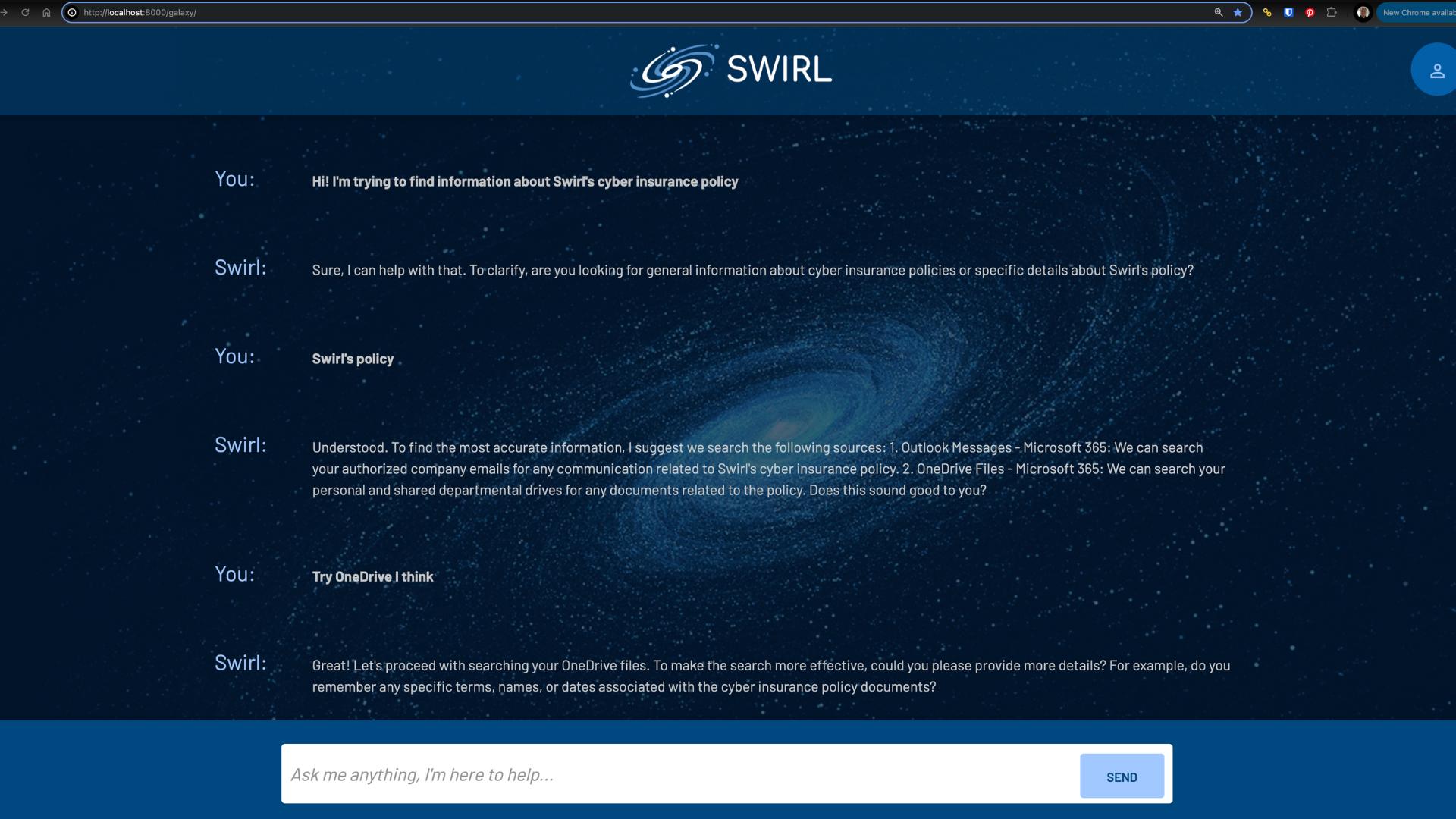This screenshot has width=1456, height=819.
Task: Select the localhost:8000/galaxy URL text
Action: (140, 12)
